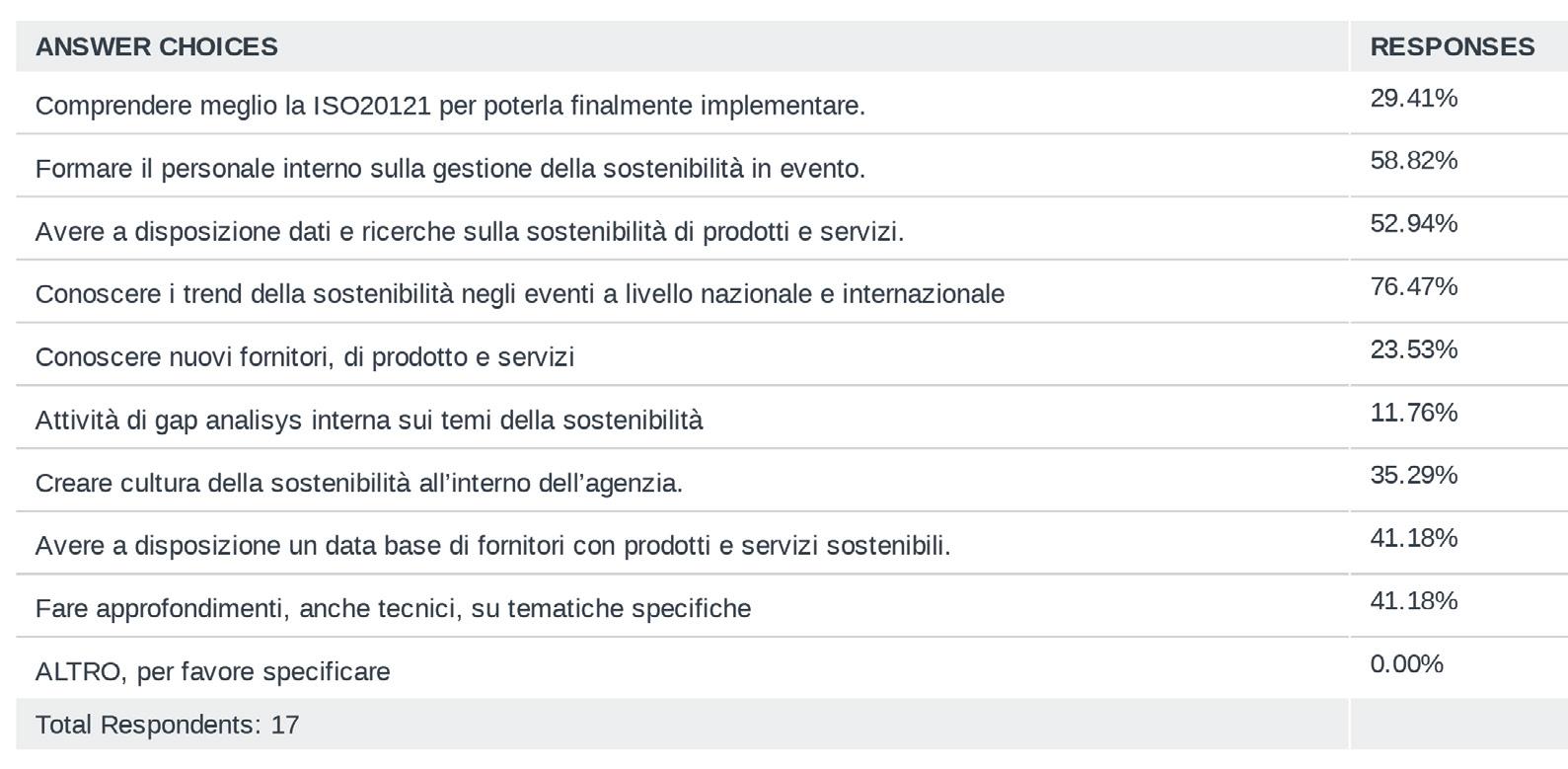
Task: Select the 'data base di fornitori' answer row
Action: (493, 546)
